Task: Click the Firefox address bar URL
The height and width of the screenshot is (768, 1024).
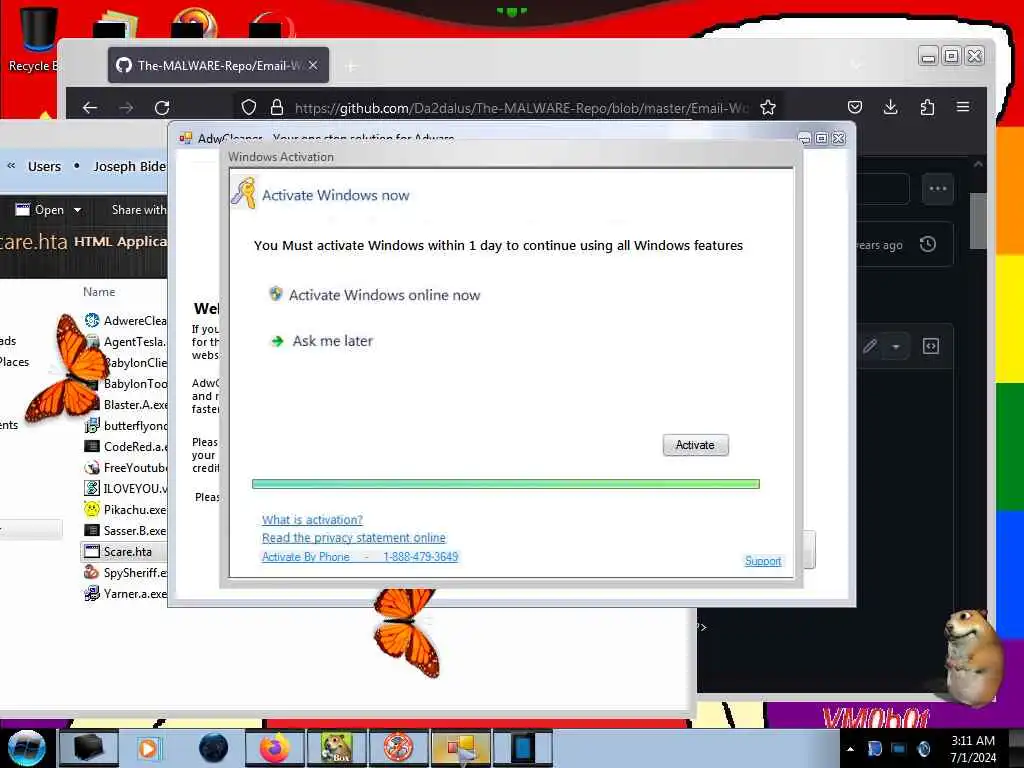Action: click(x=521, y=108)
